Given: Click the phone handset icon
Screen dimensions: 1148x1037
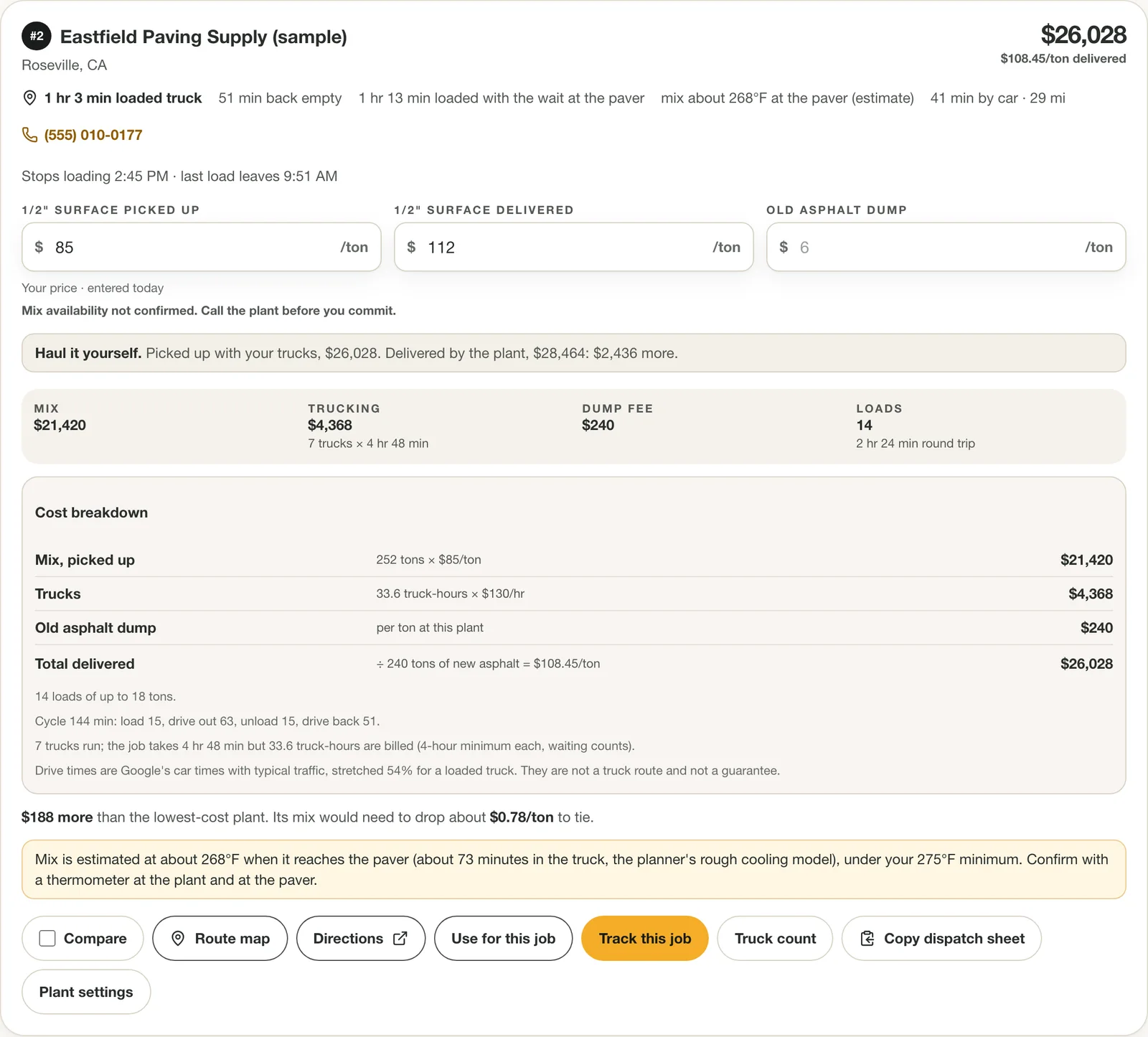Looking at the screenshot, I should pos(29,135).
